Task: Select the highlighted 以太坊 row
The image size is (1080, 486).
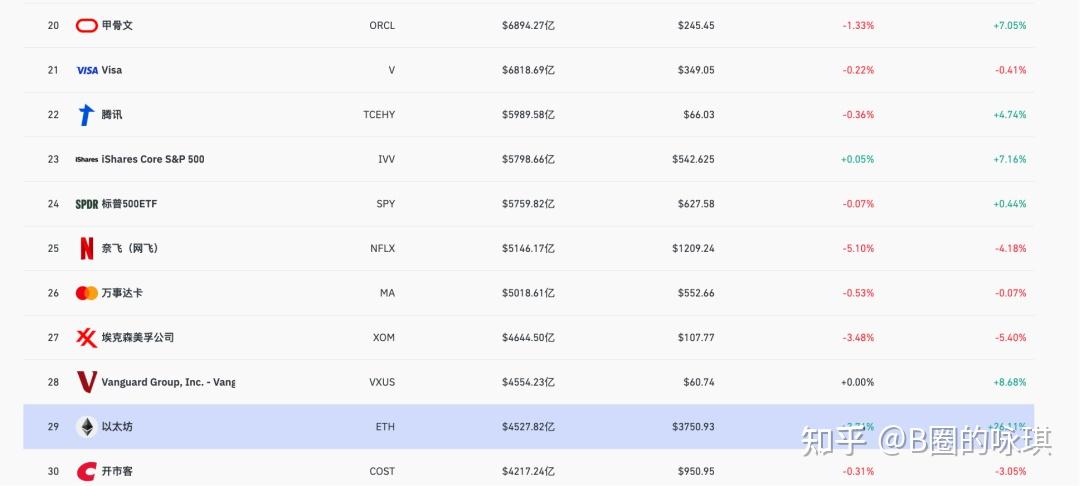Action: point(528,427)
